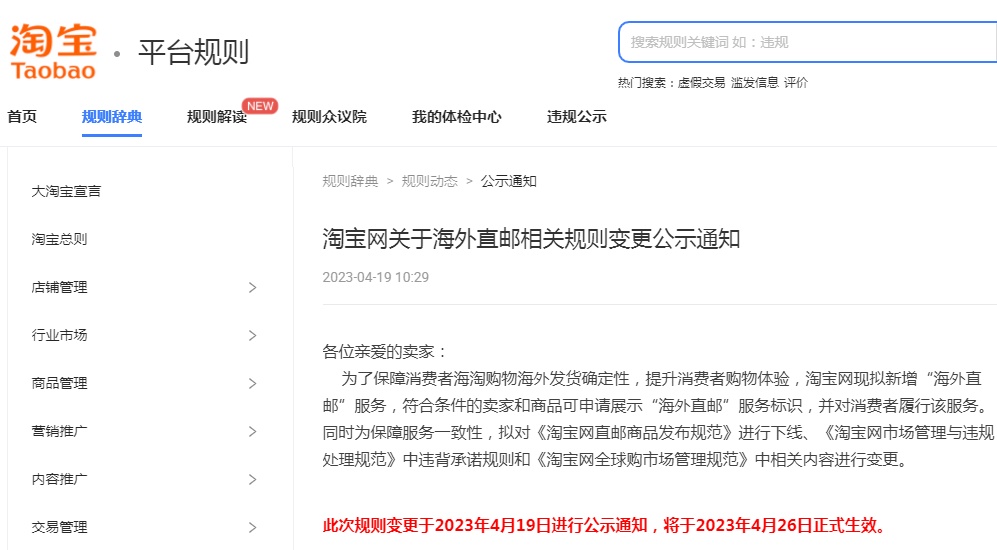Click hot search term 虚假交易
Viewport: 997px width, 550px height.
(701, 83)
